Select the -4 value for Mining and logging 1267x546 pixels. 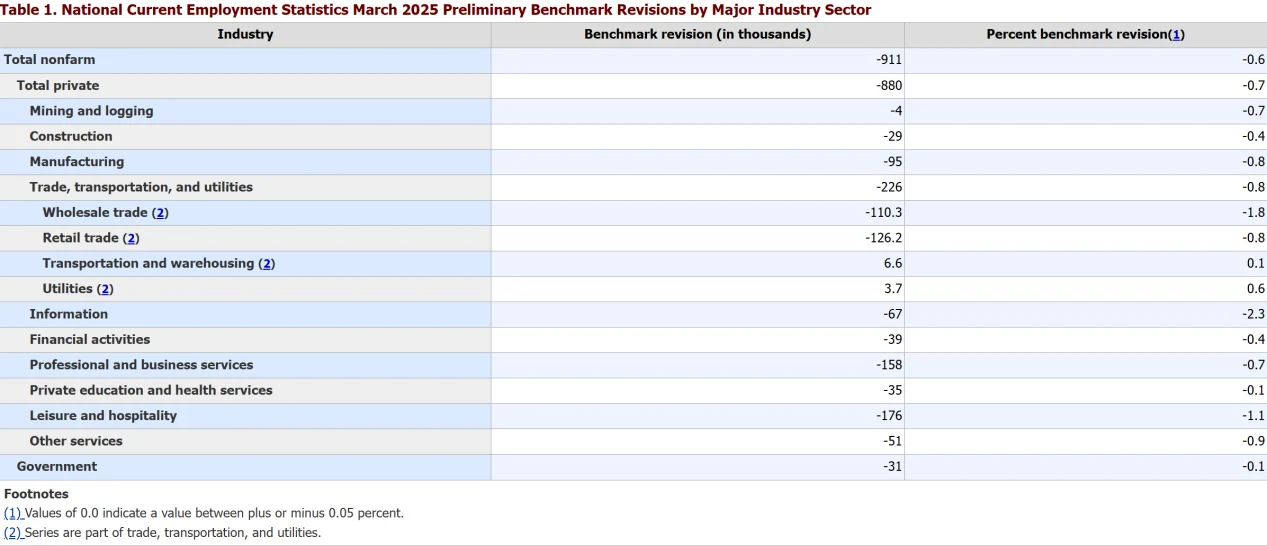pyautogui.click(x=896, y=111)
